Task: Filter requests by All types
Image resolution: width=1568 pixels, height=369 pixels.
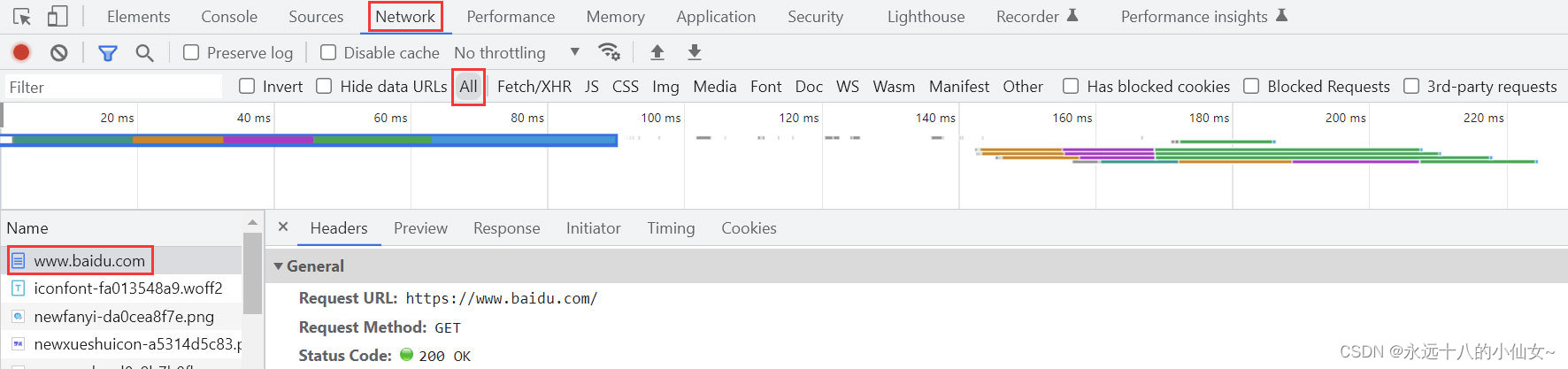Action: tap(468, 87)
